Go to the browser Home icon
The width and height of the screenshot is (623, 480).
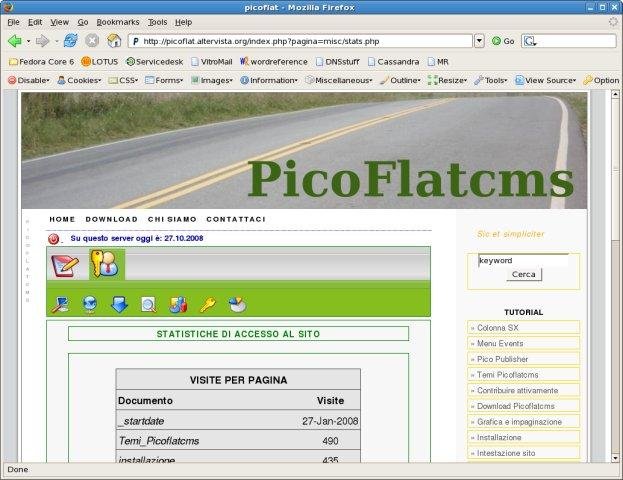tap(114, 41)
